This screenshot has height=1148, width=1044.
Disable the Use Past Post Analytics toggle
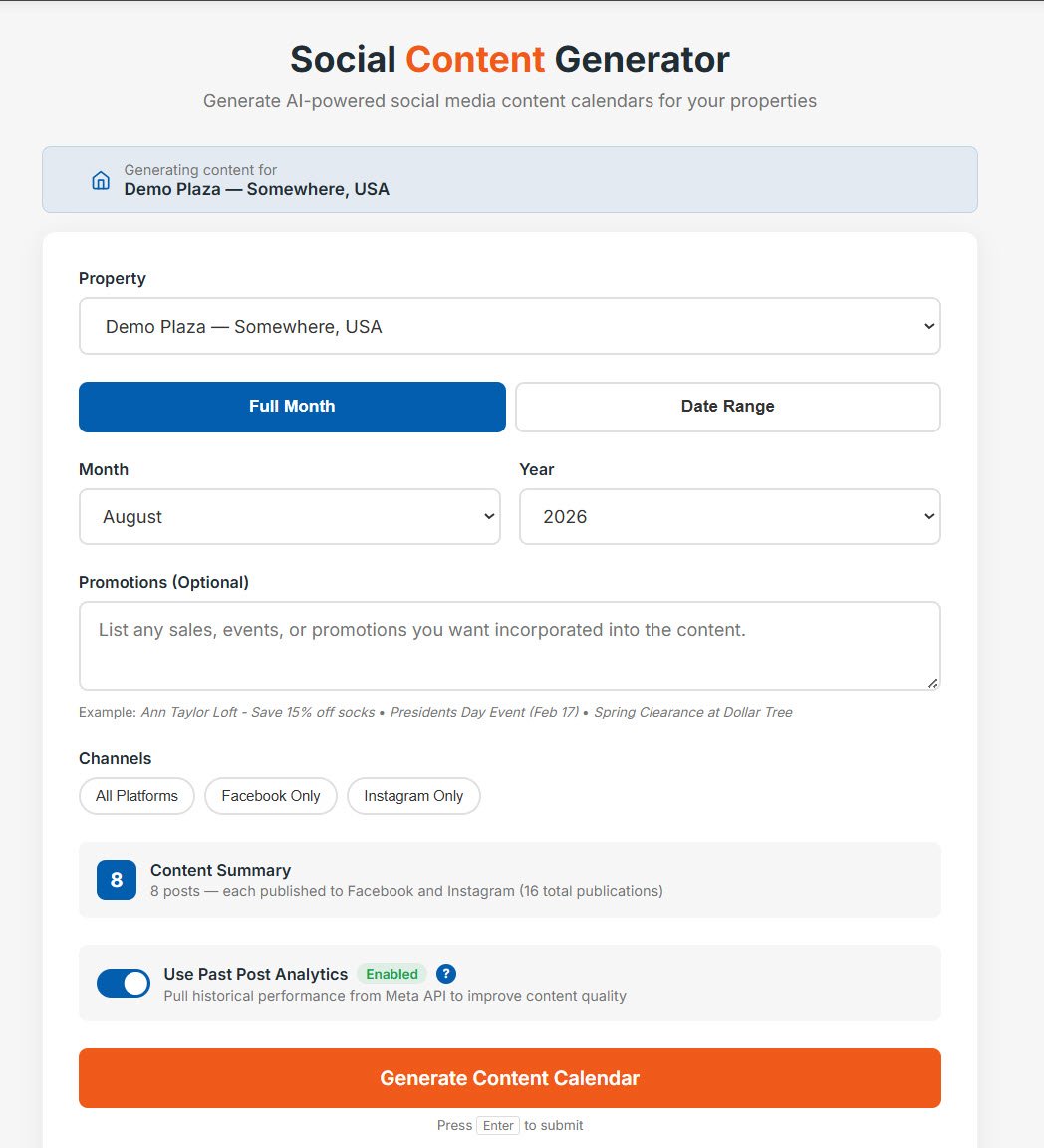(124, 983)
